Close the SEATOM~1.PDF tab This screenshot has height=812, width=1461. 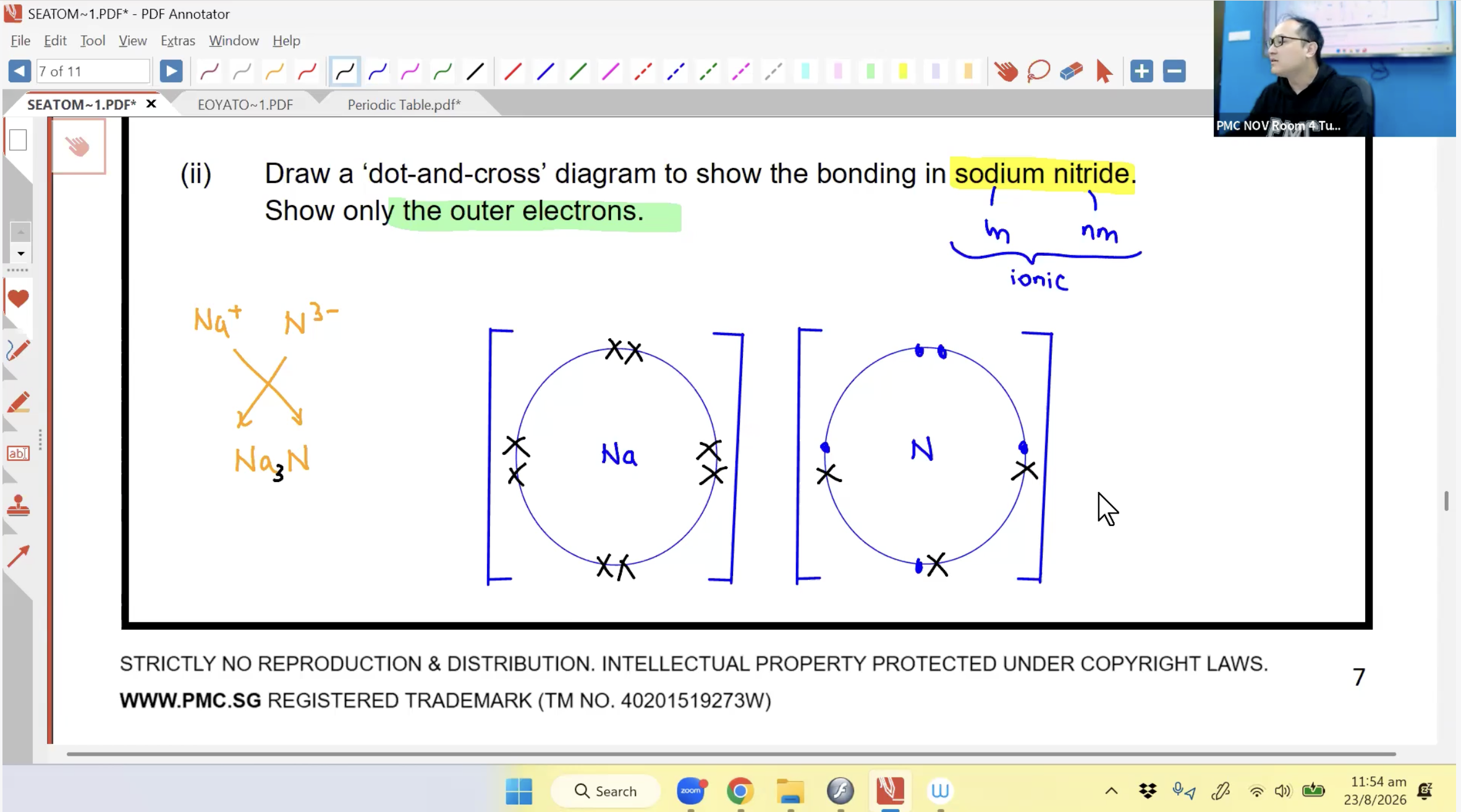[x=151, y=104]
